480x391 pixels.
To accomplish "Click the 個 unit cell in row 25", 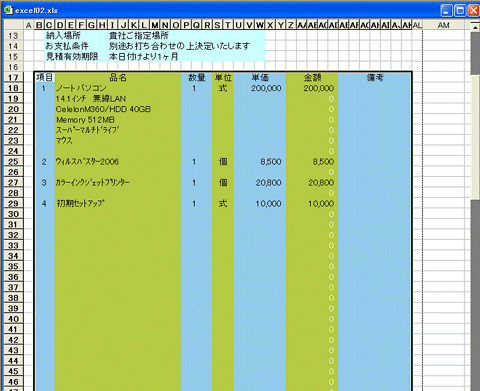I will point(223,162).
